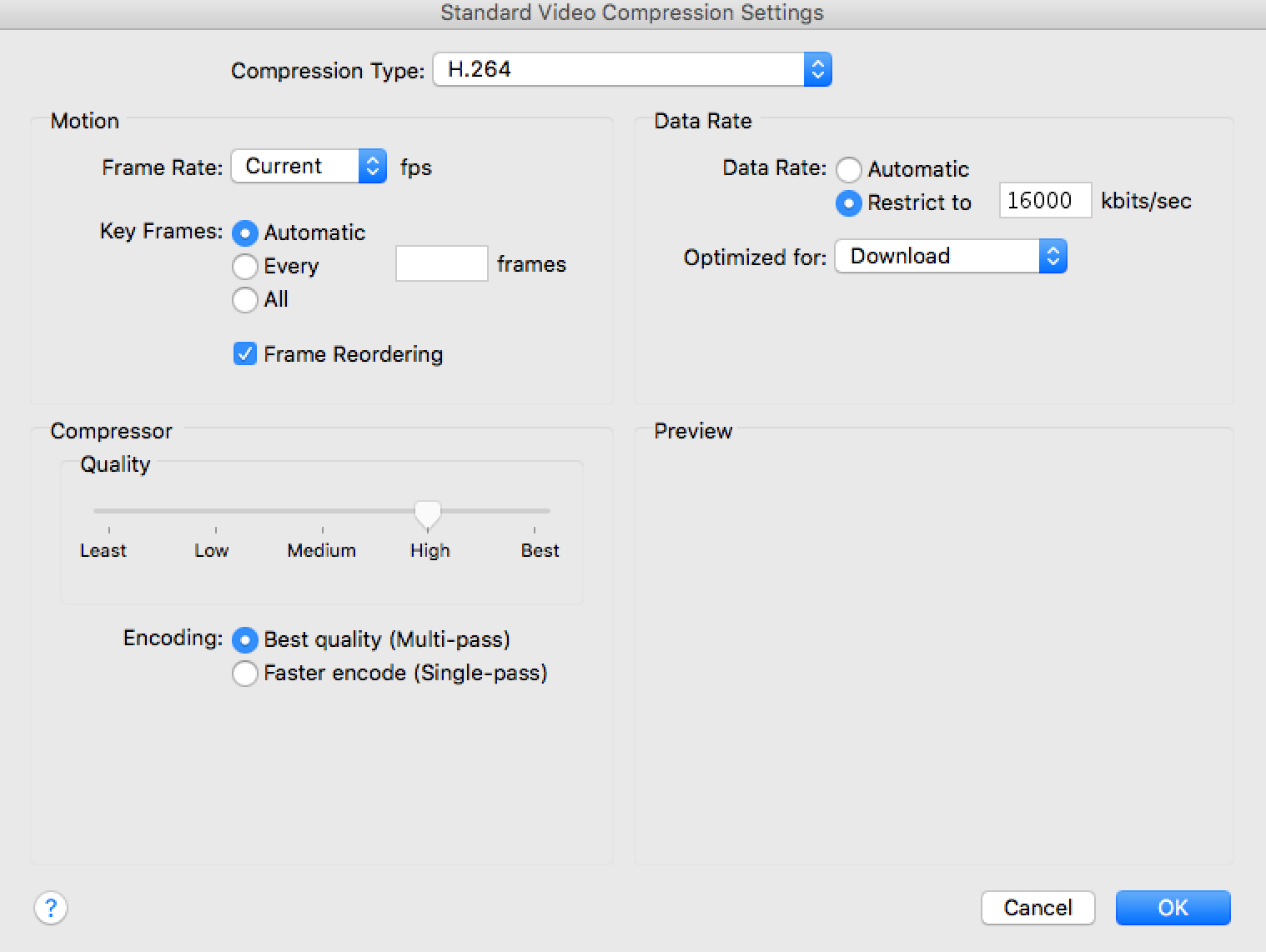Choose Best quality (Multi-pass) encoding

[x=245, y=640]
